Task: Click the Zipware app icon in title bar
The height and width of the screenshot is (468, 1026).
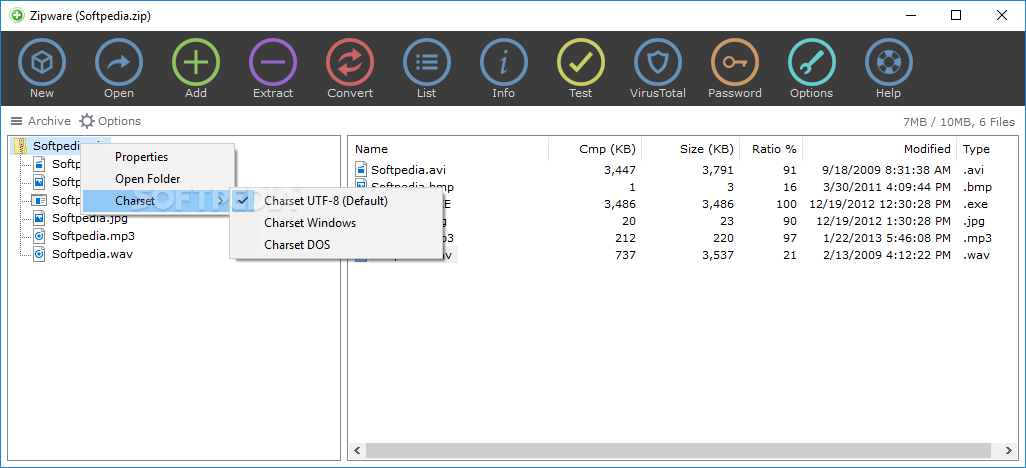Action: pyautogui.click(x=16, y=15)
